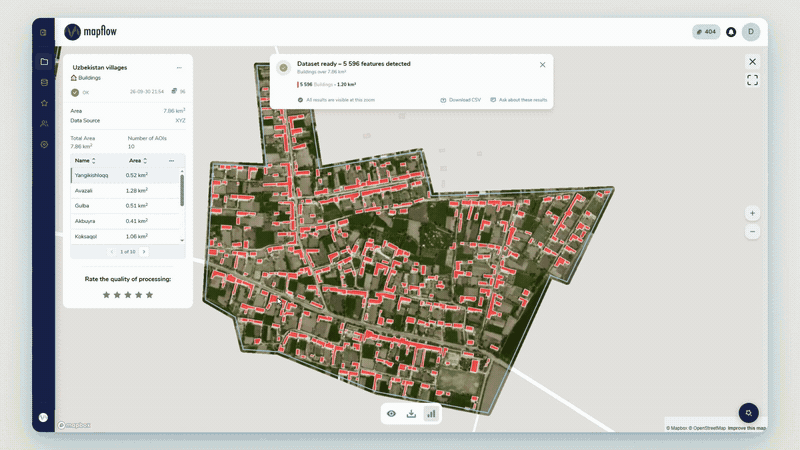Download the results from the bottom toolbar
This screenshot has height=450, width=800.
pos(411,414)
